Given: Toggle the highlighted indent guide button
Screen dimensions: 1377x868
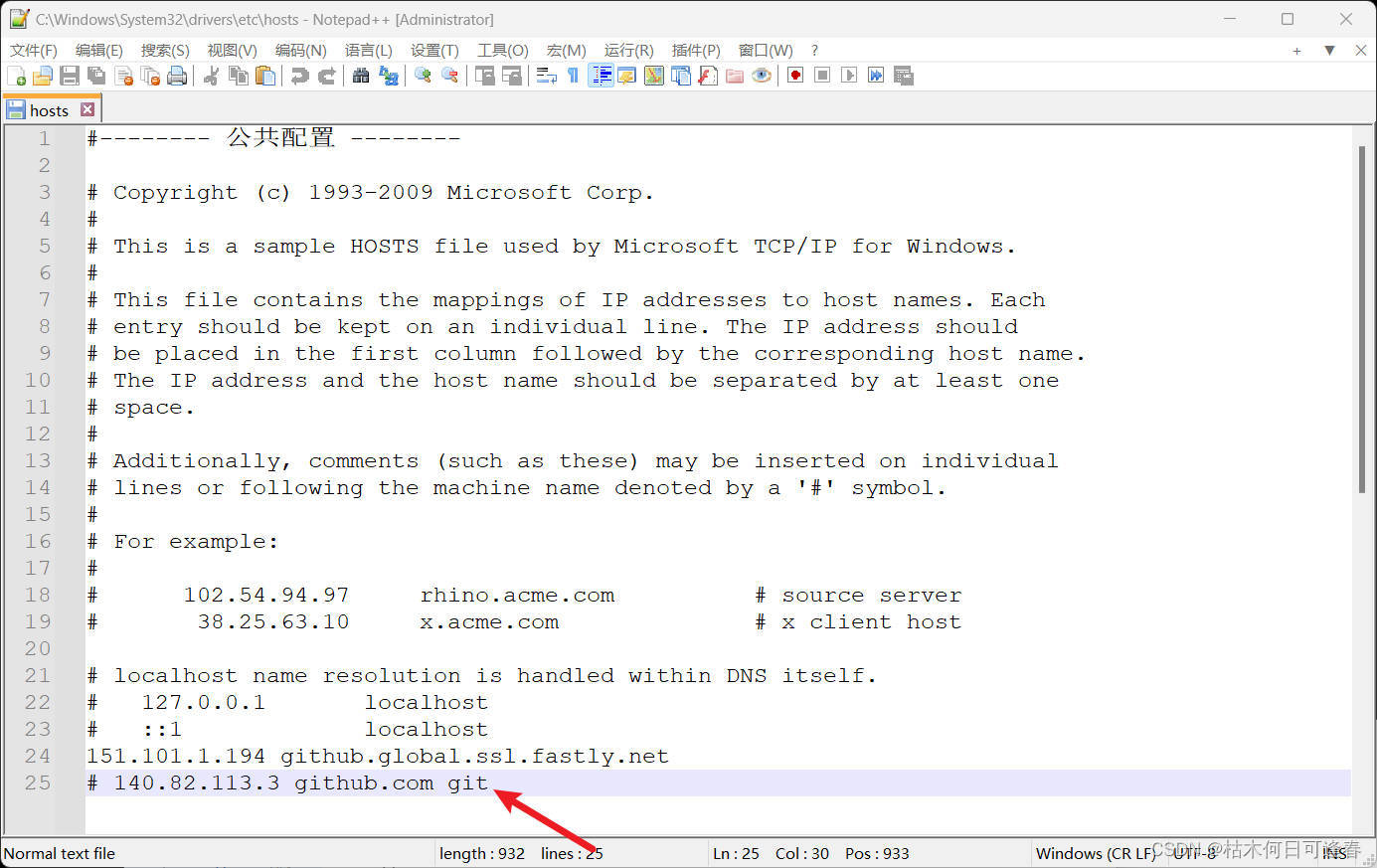Looking at the screenshot, I should click(601, 76).
